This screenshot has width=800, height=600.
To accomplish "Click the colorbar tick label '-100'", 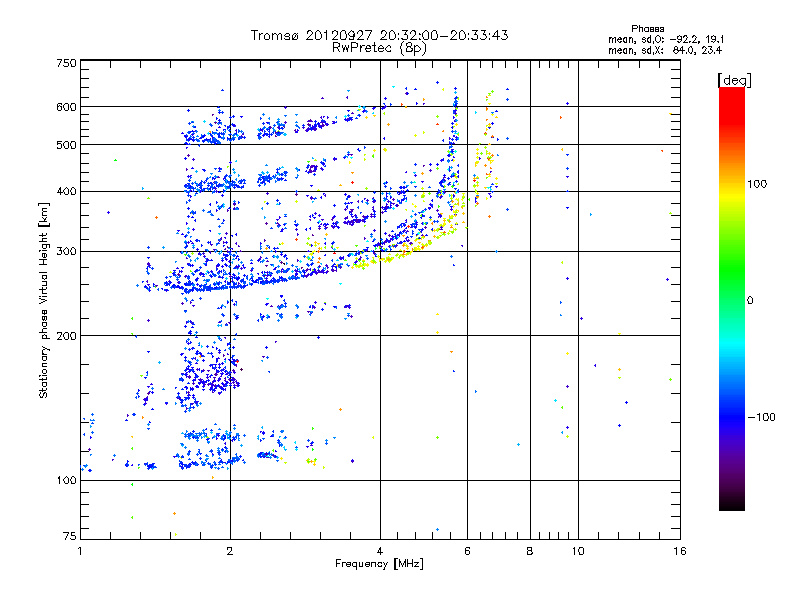I will pyautogui.click(x=761, y=417).
